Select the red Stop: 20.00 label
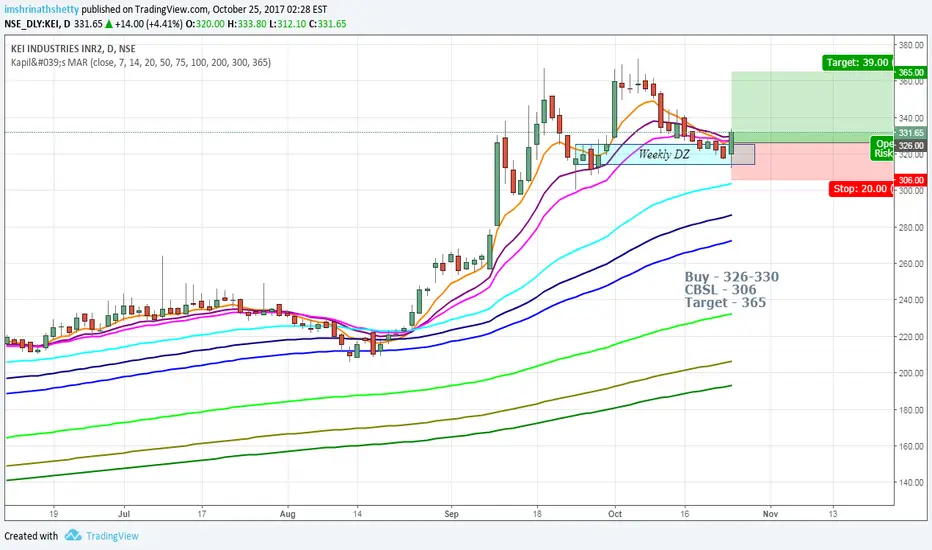The width and height of the screenshot is (932, 550). pos(860,189)
